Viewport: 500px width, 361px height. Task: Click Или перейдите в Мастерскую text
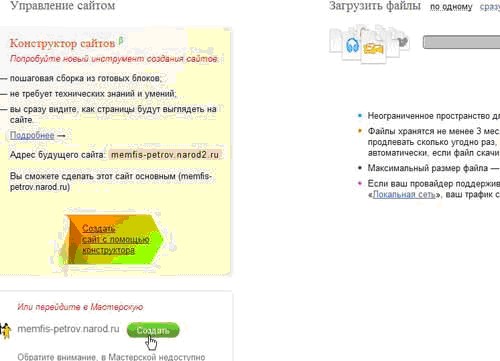pyautogui.click(x=80, y=307)
